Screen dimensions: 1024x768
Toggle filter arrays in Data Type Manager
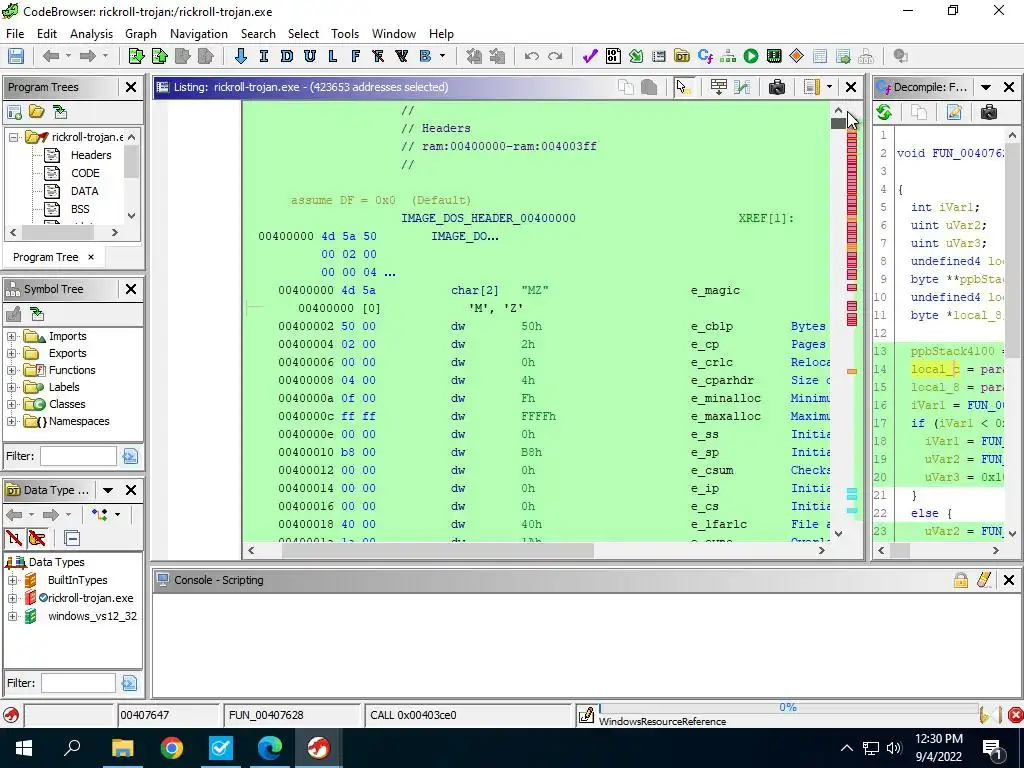point(13,538)
